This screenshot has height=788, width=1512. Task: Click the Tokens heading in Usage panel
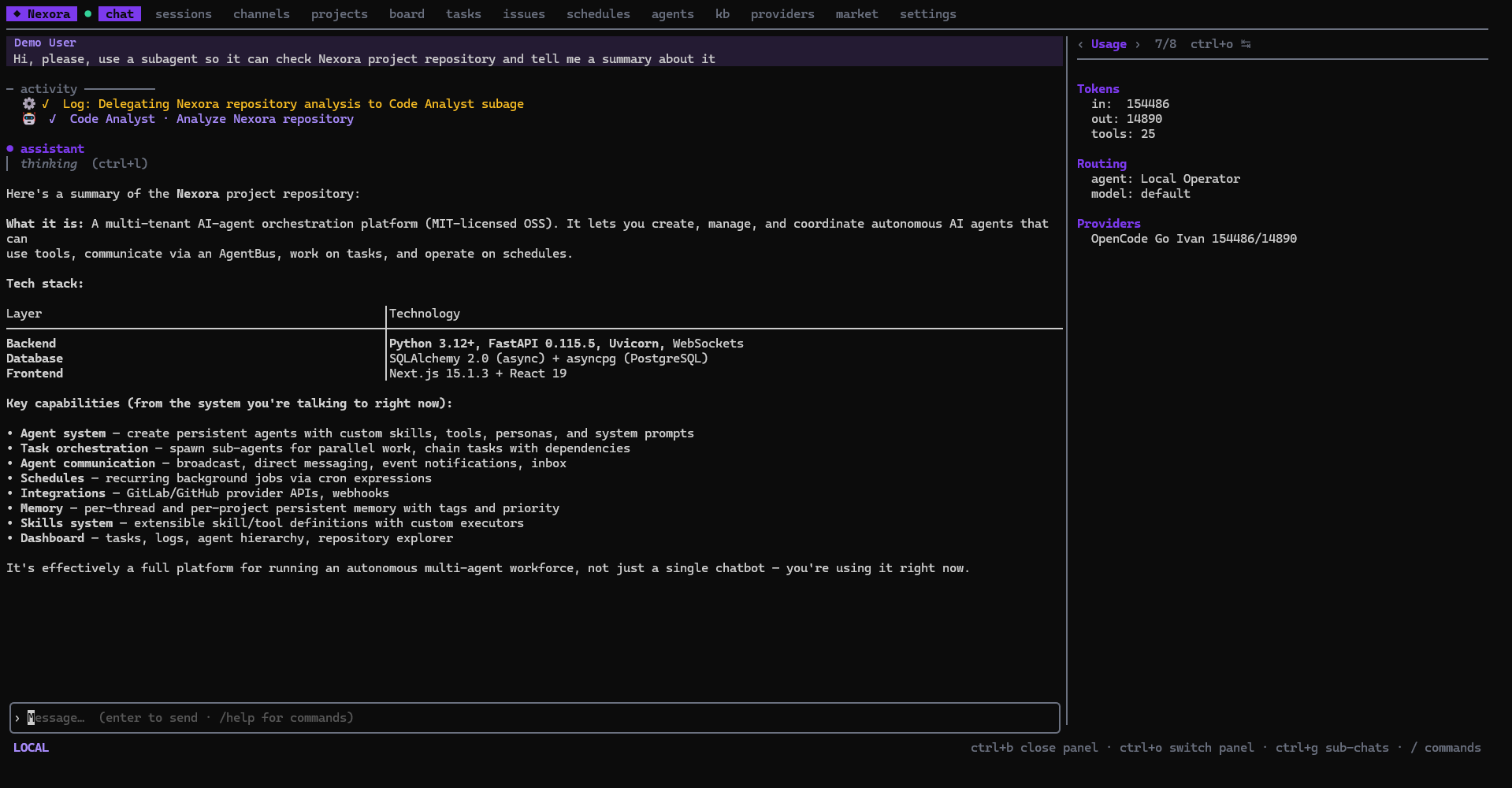[x=1098, y=89]
